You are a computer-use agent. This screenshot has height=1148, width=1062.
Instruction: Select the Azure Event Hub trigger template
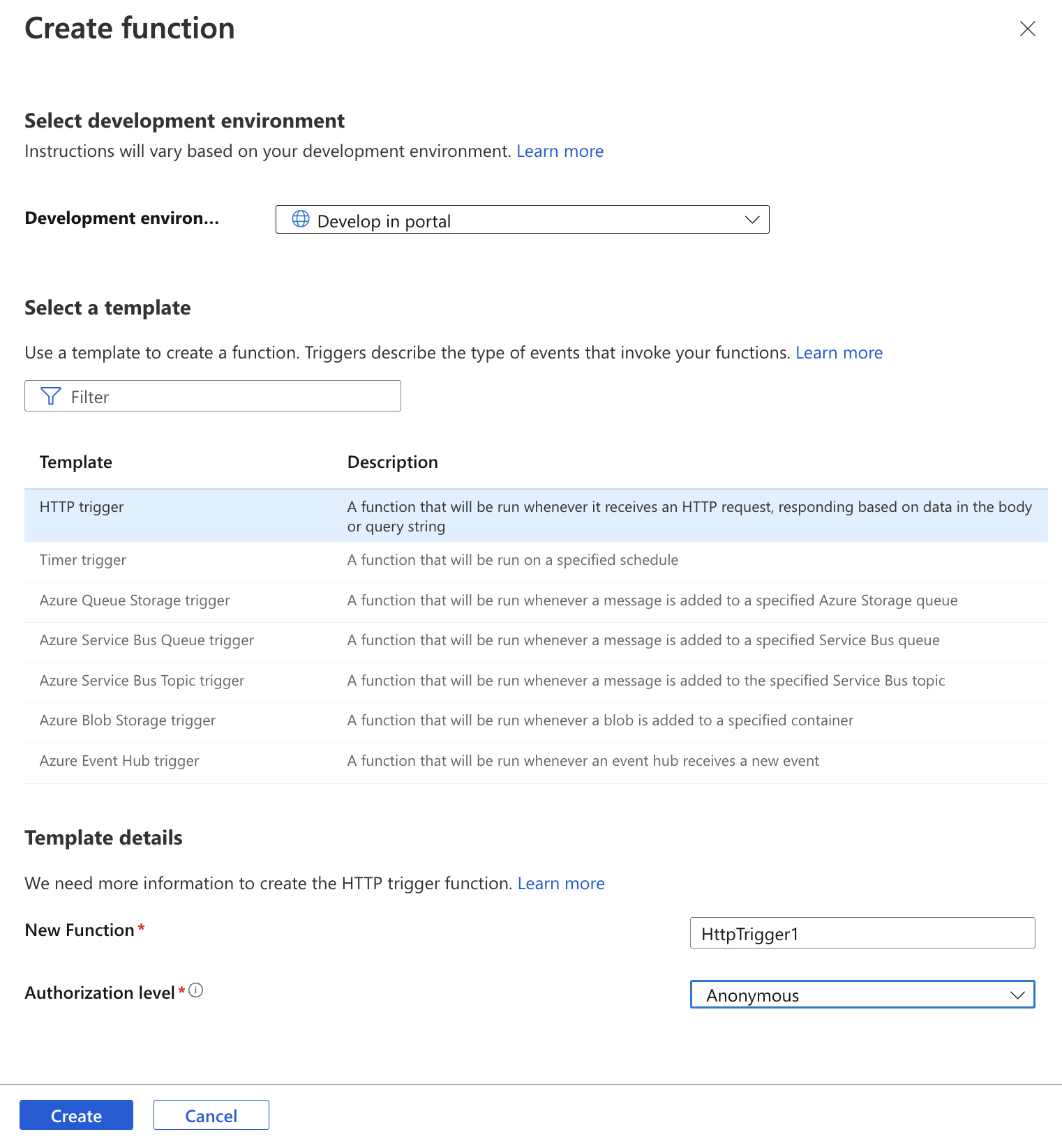[x=536, y=762]
